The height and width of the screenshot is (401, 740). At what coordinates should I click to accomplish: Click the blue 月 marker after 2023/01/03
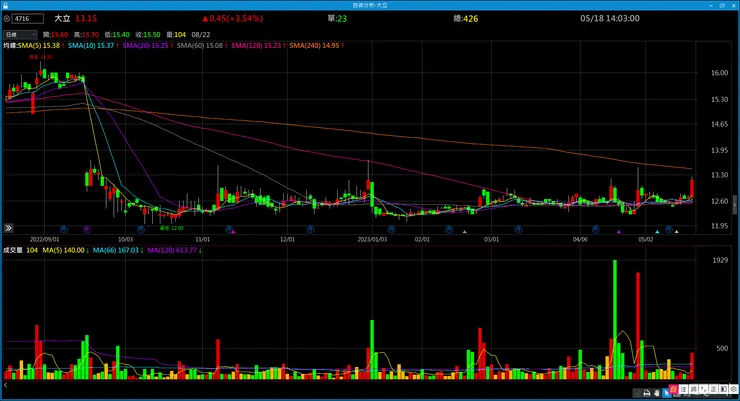click(x=391, y=229)
